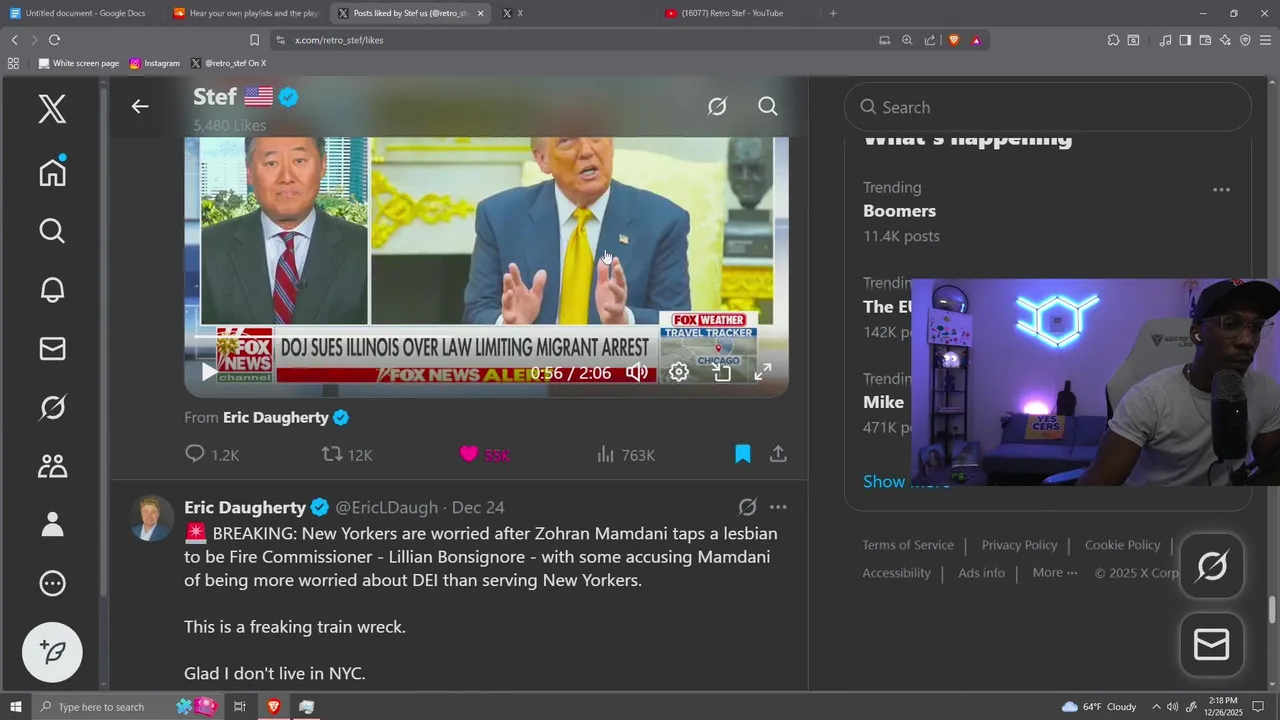This screenshot has height=720, width=1280.
Task: Toggle picture-in-picture on video
Action: [x=721, y=372]
